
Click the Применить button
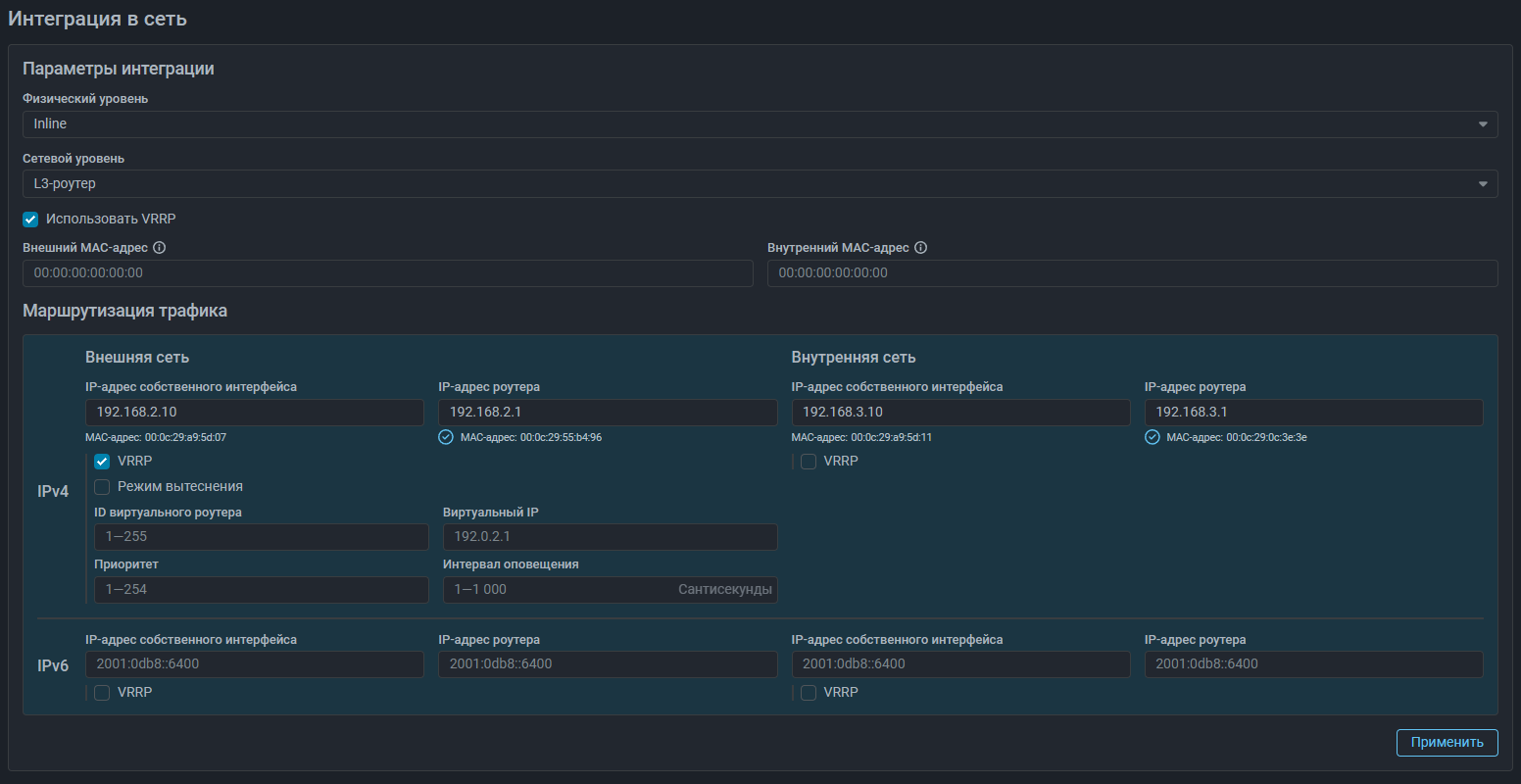[x=1447, y=743]
